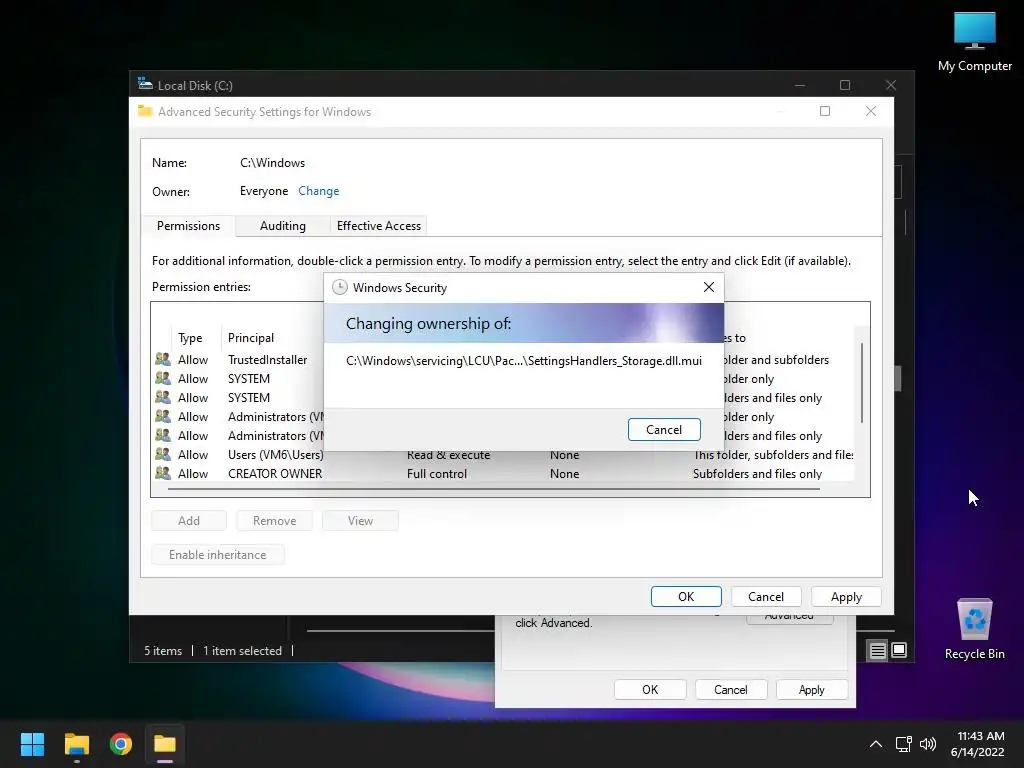Click the Type column header
The height and width of the screenshot is (768, 1024).
click(x=190, y=338)
